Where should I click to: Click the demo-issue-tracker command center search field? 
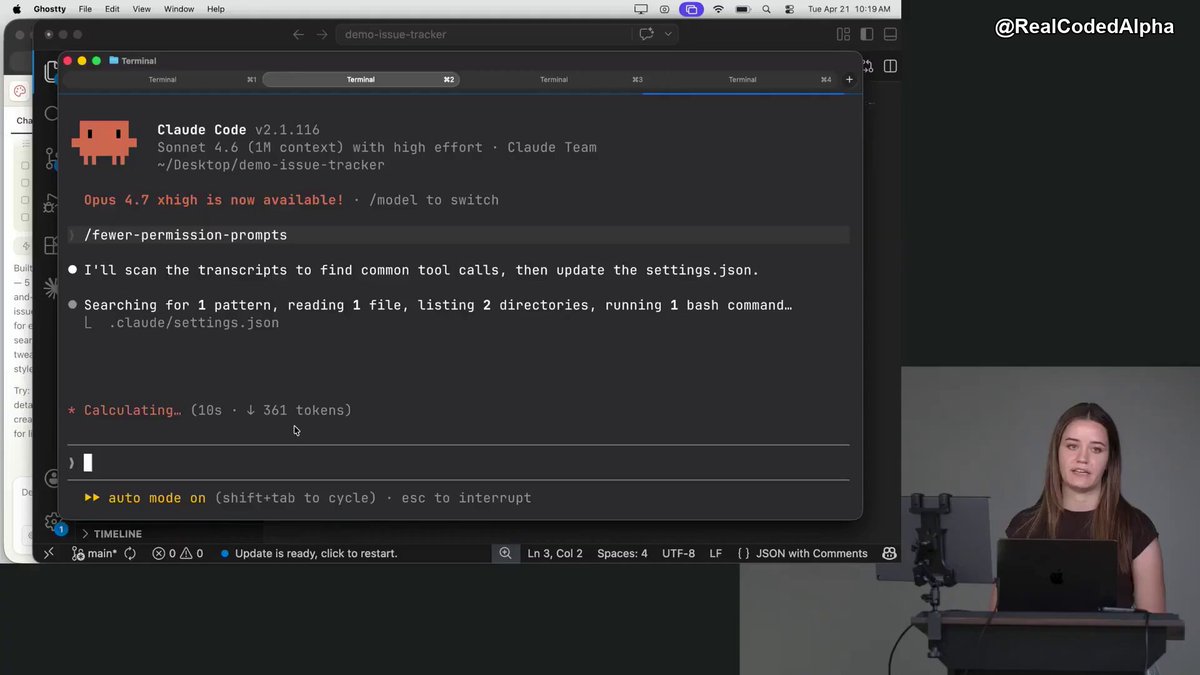(x=483, y=34)
